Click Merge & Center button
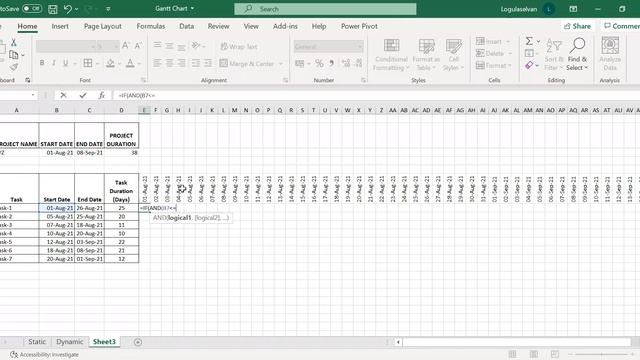640x360 pixels. click(247, 64)
